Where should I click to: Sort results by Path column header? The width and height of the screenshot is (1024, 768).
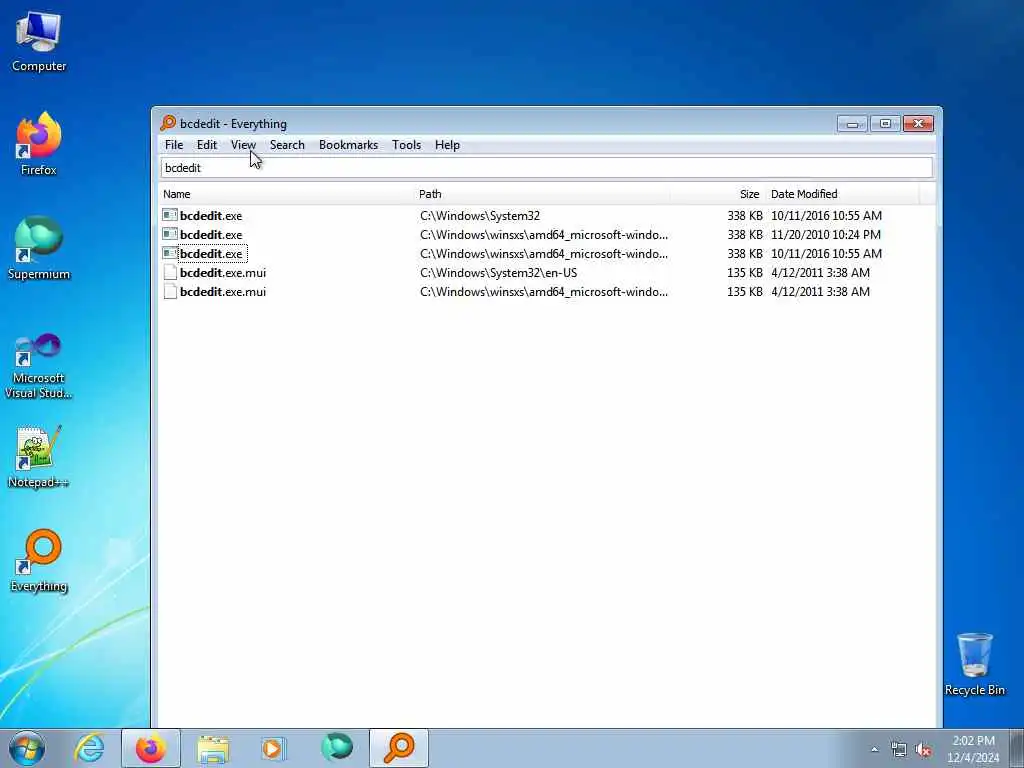click(542, 194)
